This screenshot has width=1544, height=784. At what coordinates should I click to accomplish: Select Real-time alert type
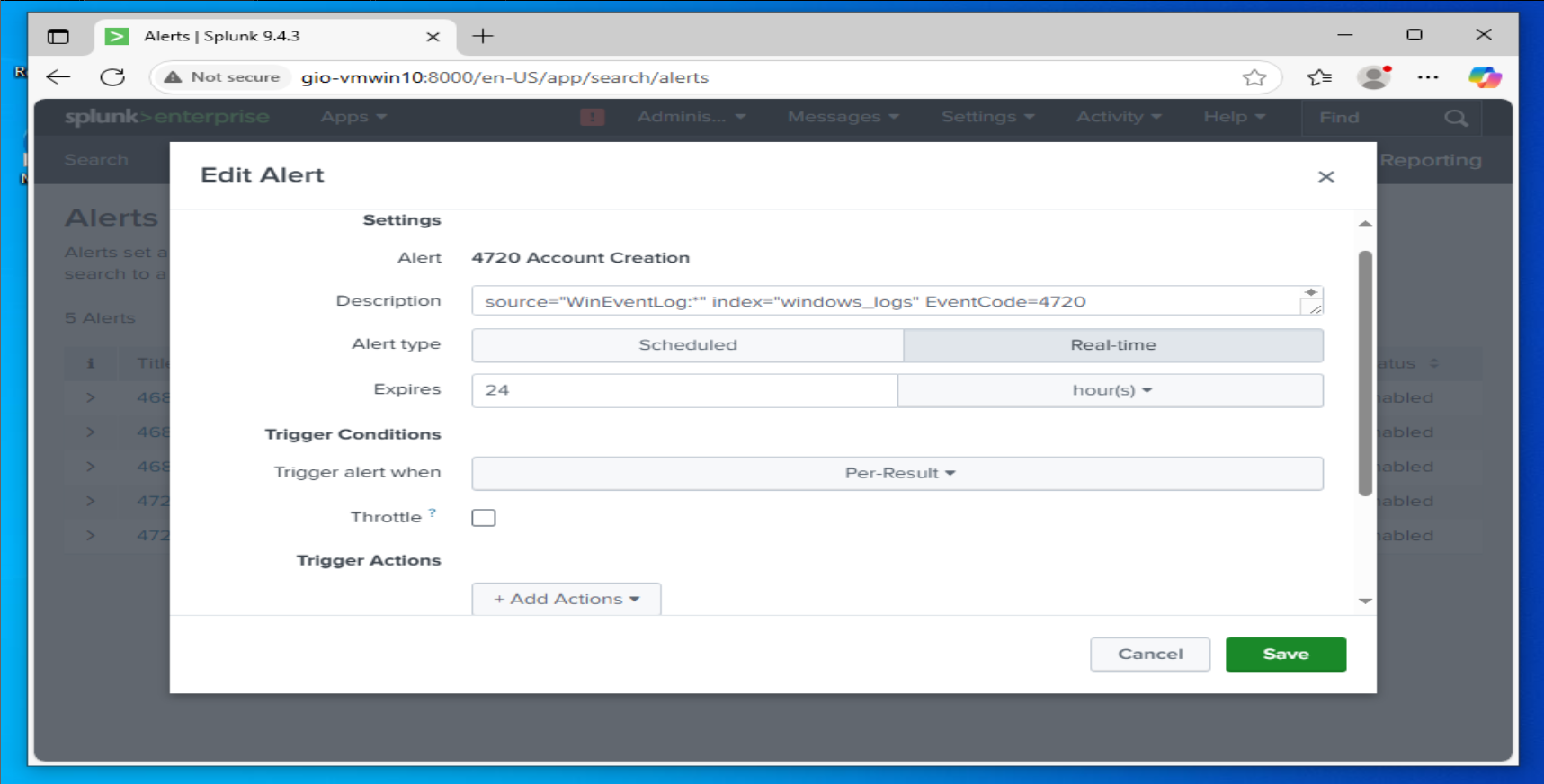click(1113, 345)
